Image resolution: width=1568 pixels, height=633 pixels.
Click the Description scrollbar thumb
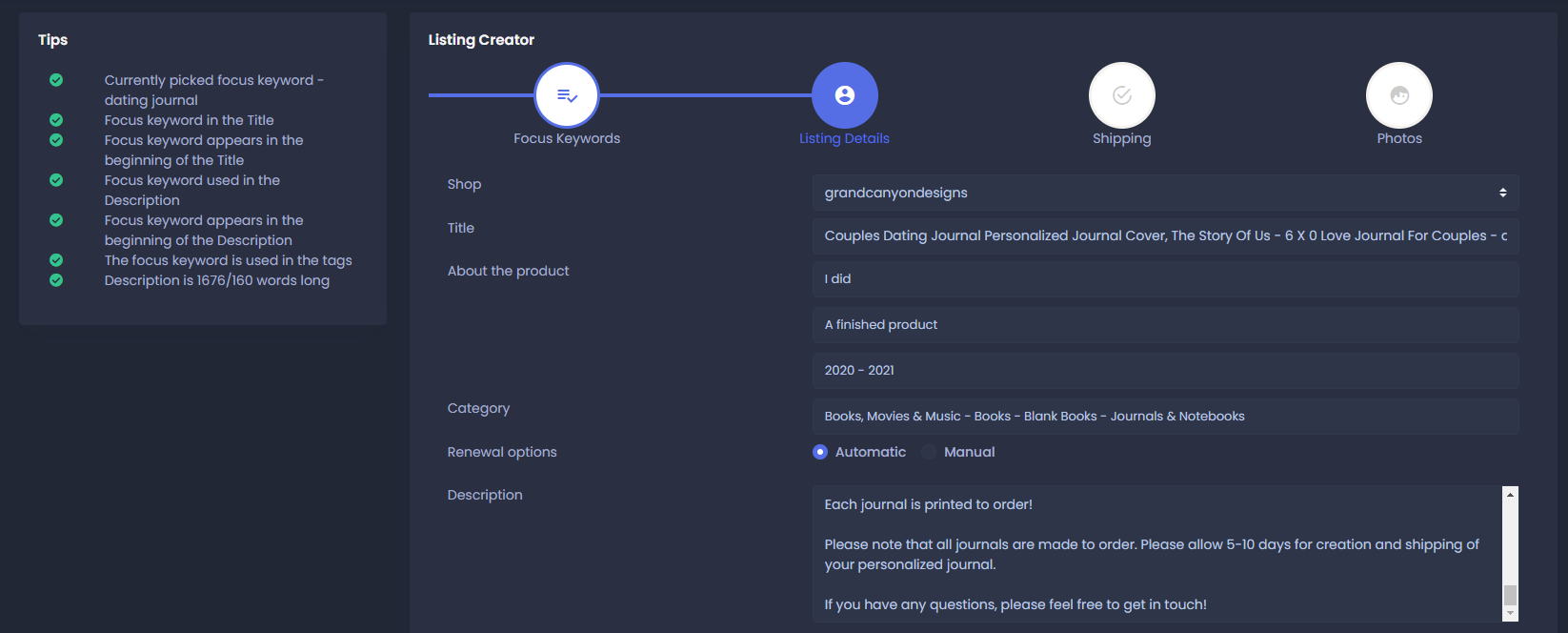1510,595
